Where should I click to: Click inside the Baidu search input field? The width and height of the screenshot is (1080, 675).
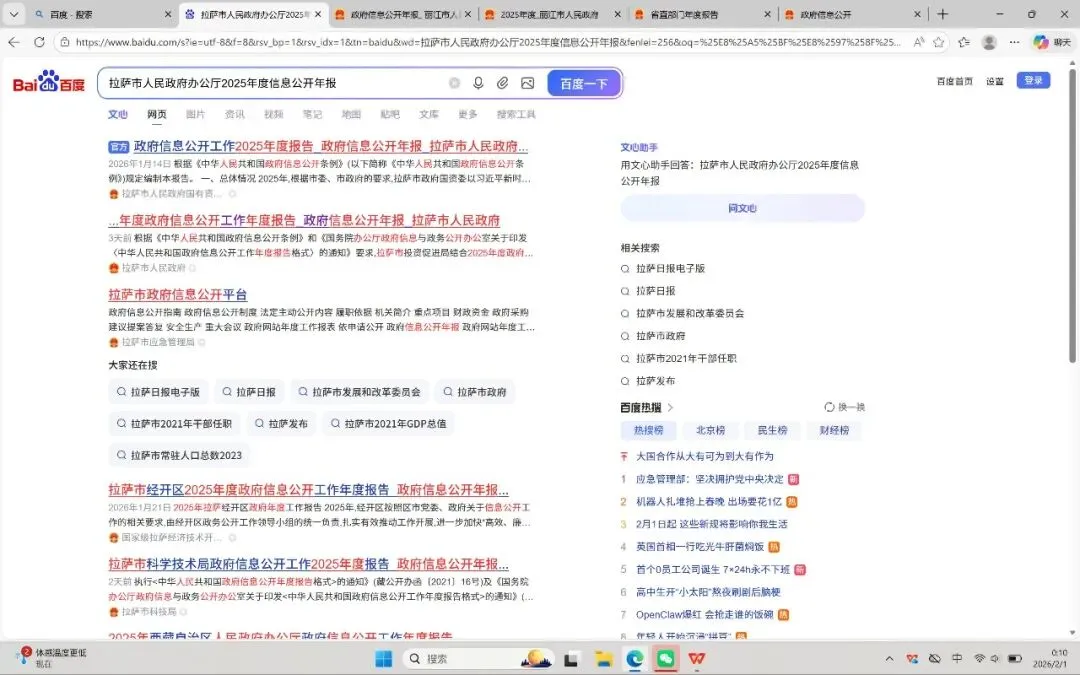click(276, 83)
